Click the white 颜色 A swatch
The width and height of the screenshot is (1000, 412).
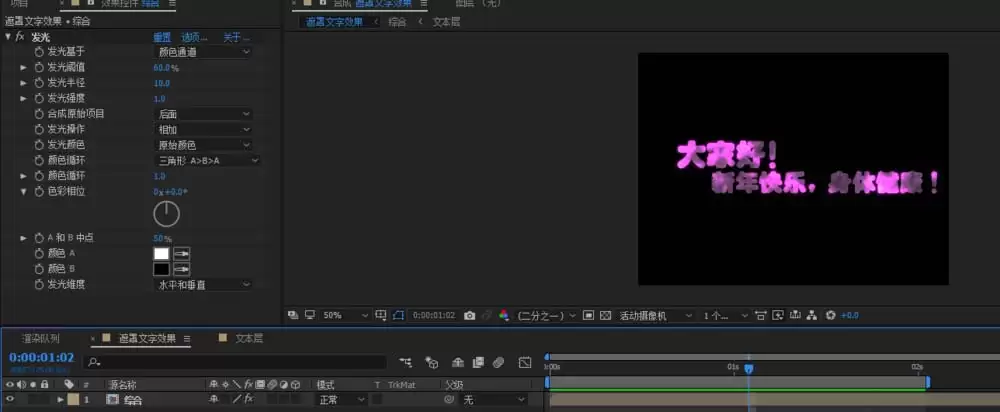tap(161, 253)
